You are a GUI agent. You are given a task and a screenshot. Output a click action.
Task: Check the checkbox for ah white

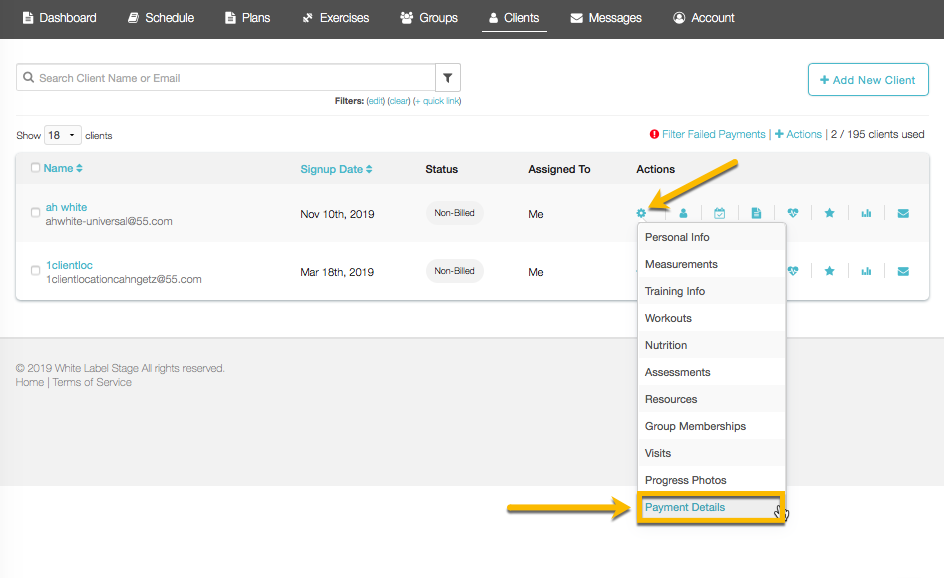(36, 213)
